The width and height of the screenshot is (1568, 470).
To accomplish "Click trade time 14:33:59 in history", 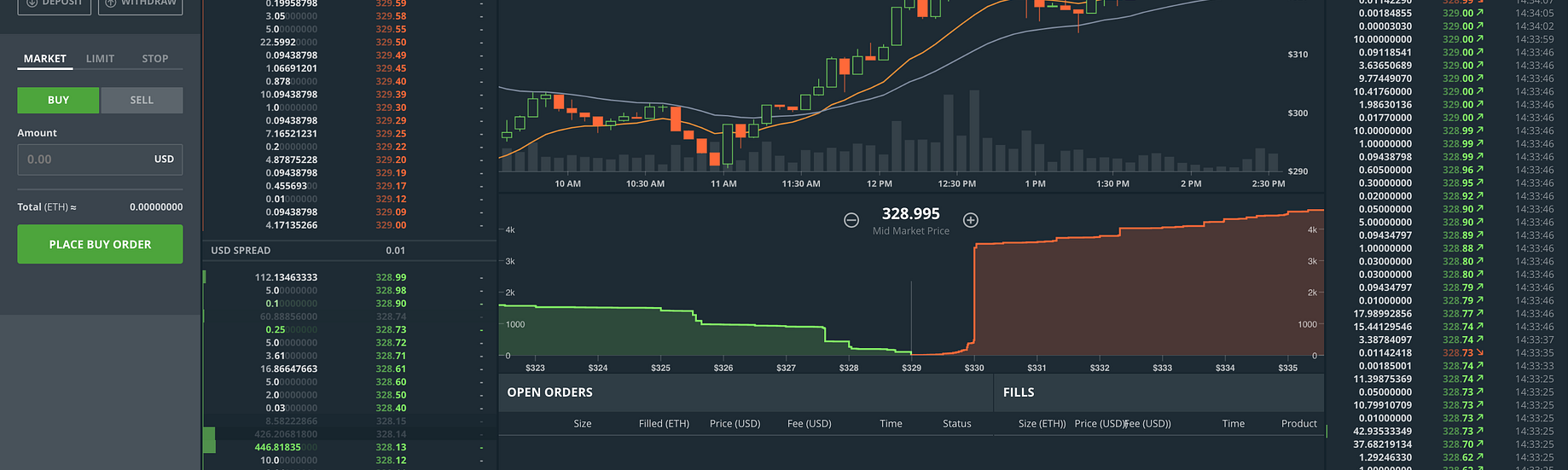I will (x=1535, y=39).
